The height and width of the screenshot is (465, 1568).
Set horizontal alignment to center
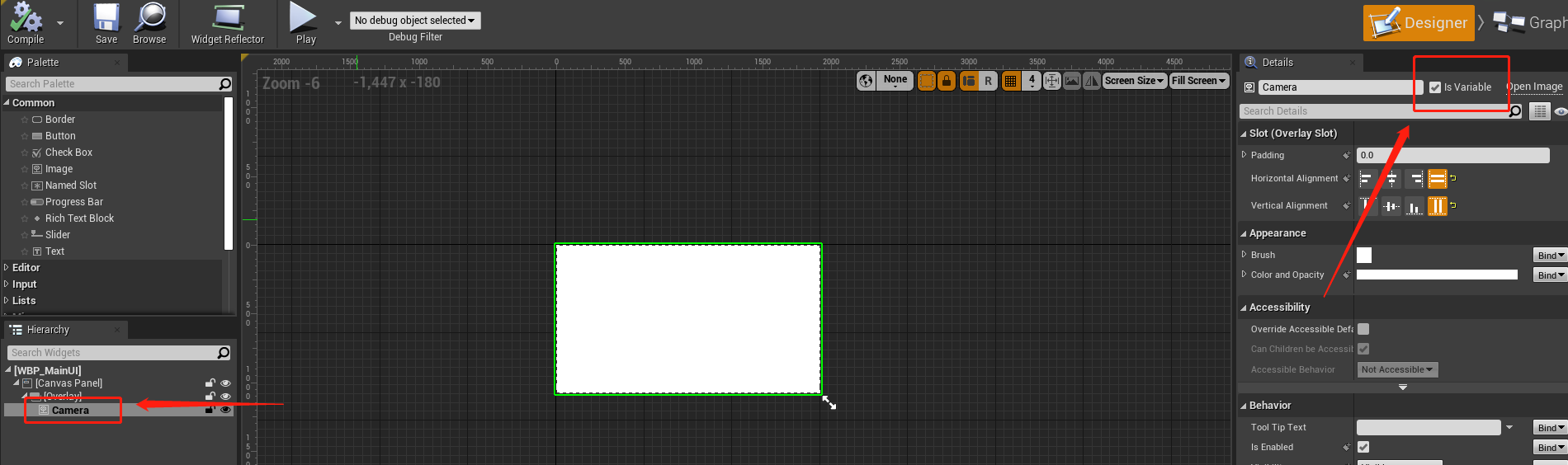point(1391,179)
